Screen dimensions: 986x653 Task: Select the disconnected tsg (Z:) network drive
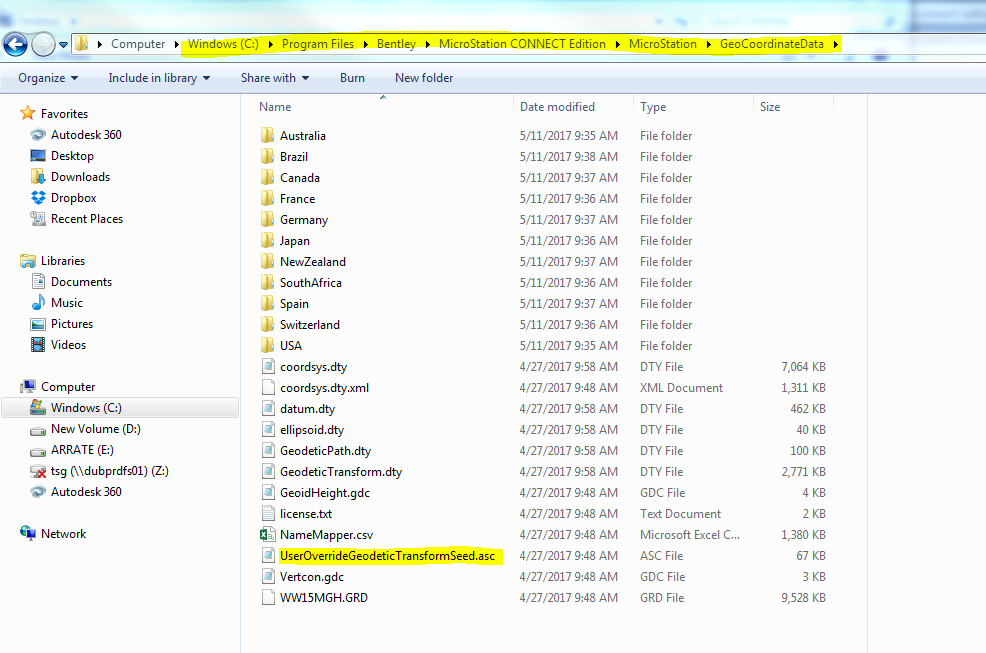(x=99, y=471)
